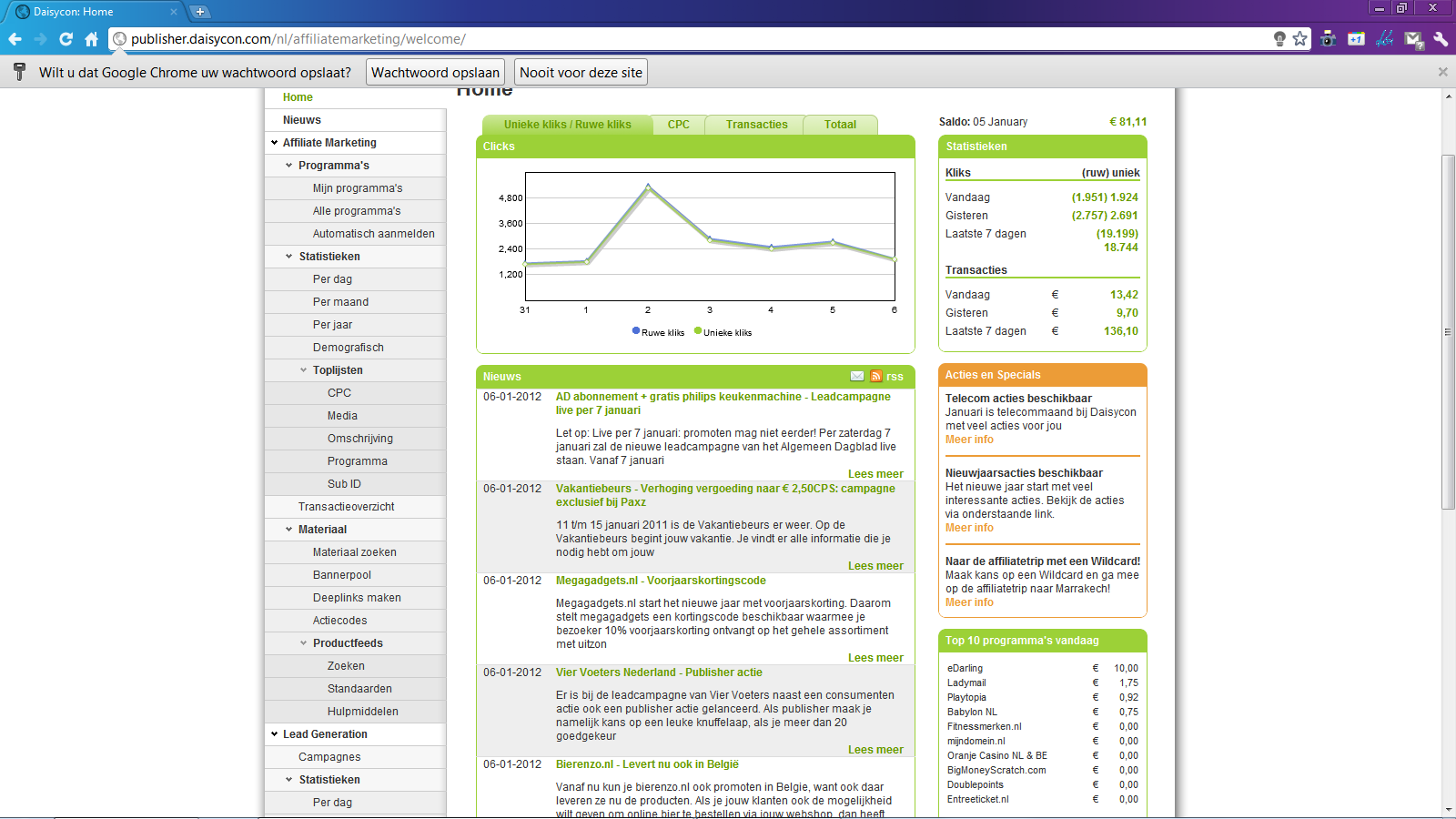This screenshot has height=819, width=1456.
Task: Select the Unieke kliks / Ruwe kliks tab
Action: point(567,125)
